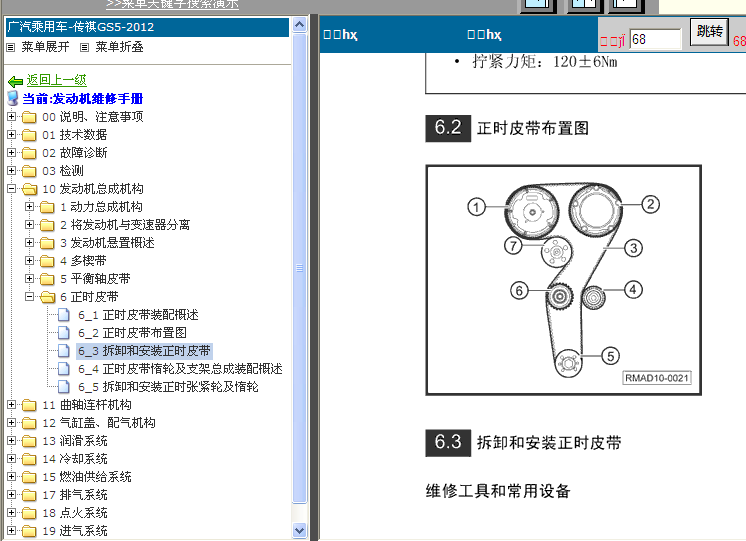Image resolution: width=746 pixels, height=541 pixels.
Task: Click the 菜单展开 list icon
Action: pos(11,47)
